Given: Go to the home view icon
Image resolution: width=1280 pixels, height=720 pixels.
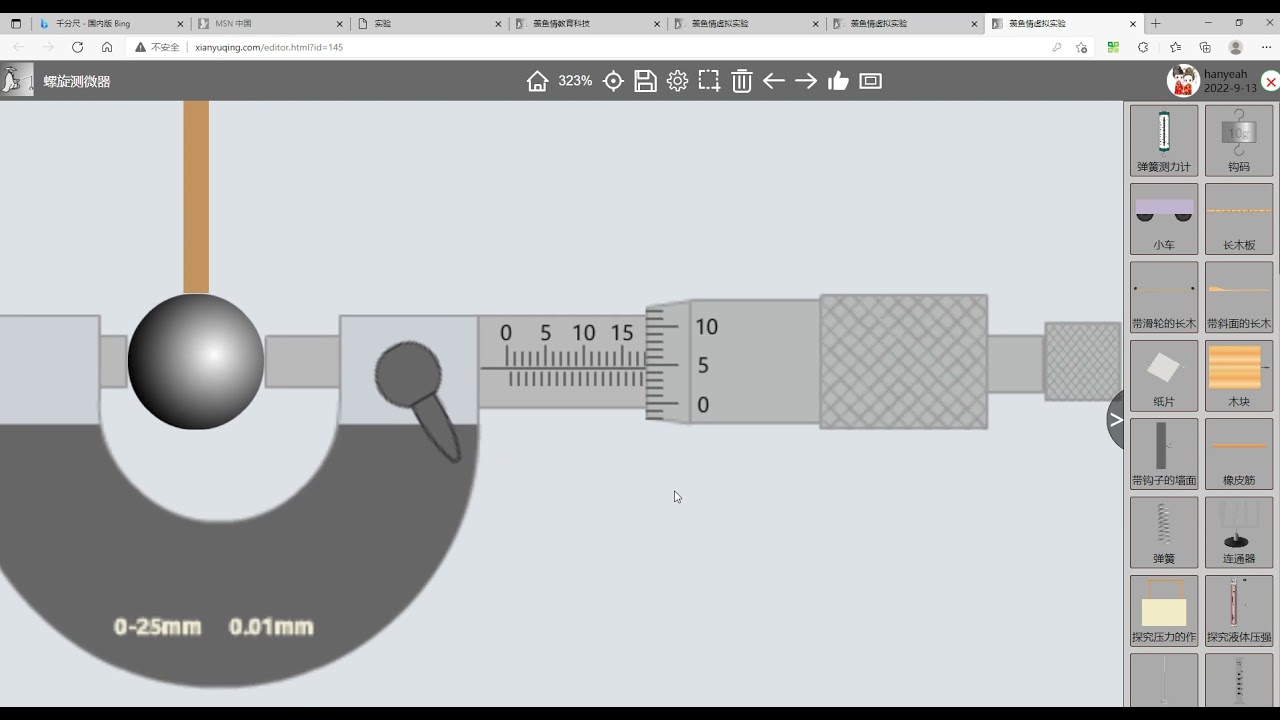Looking at the screenshot, I should coord(538,81).
